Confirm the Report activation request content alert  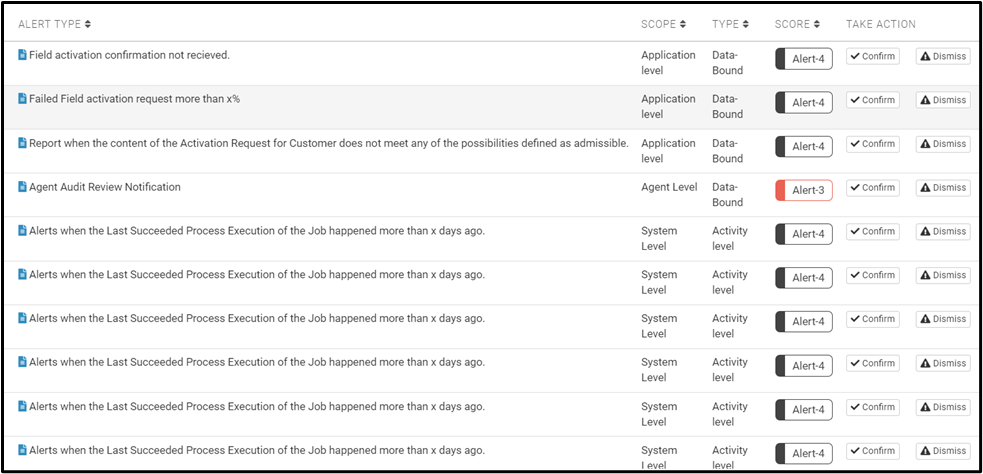point(873,144)
